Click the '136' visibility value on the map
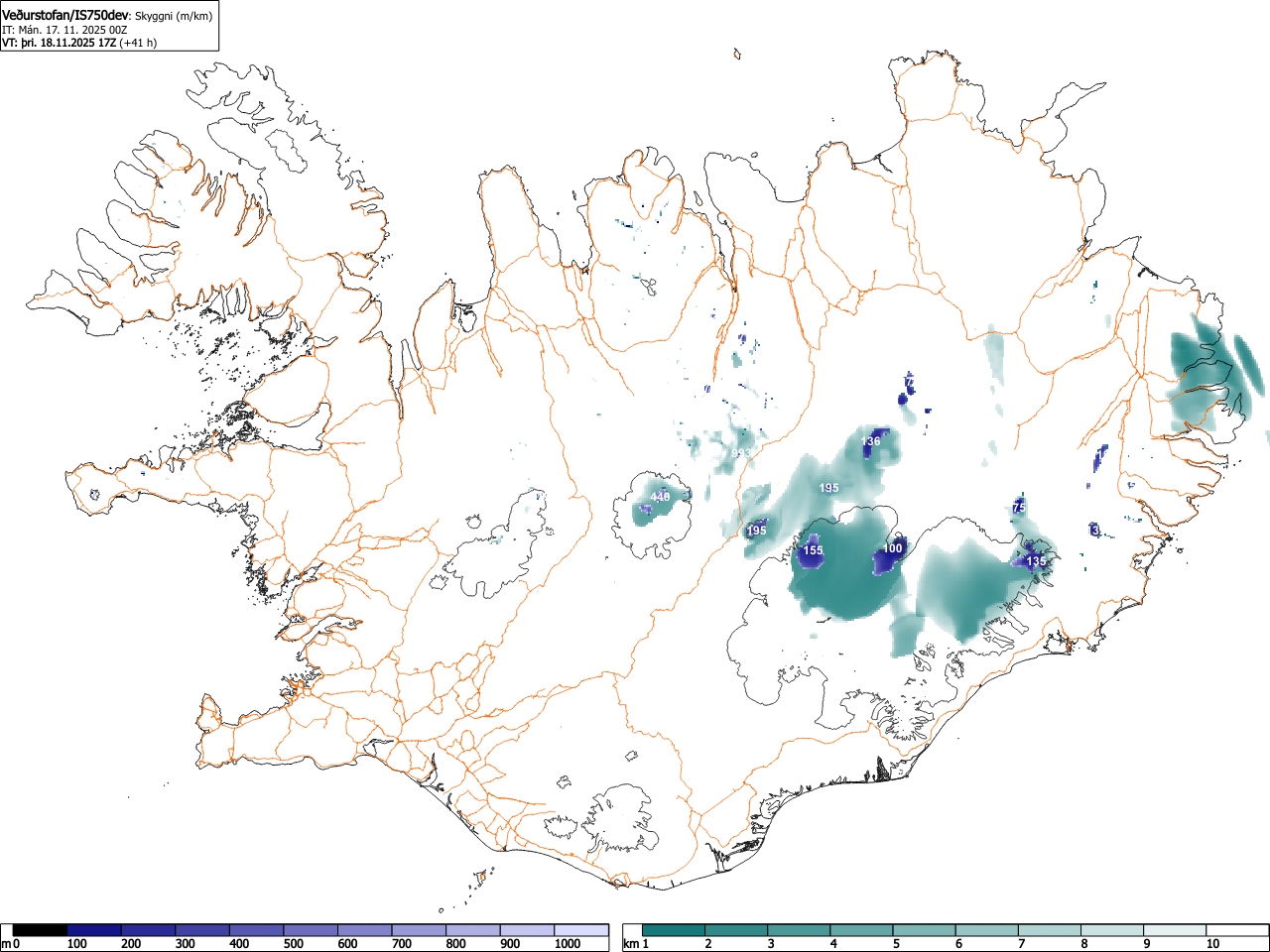1270x952 pixels. [x=871, y=441]
